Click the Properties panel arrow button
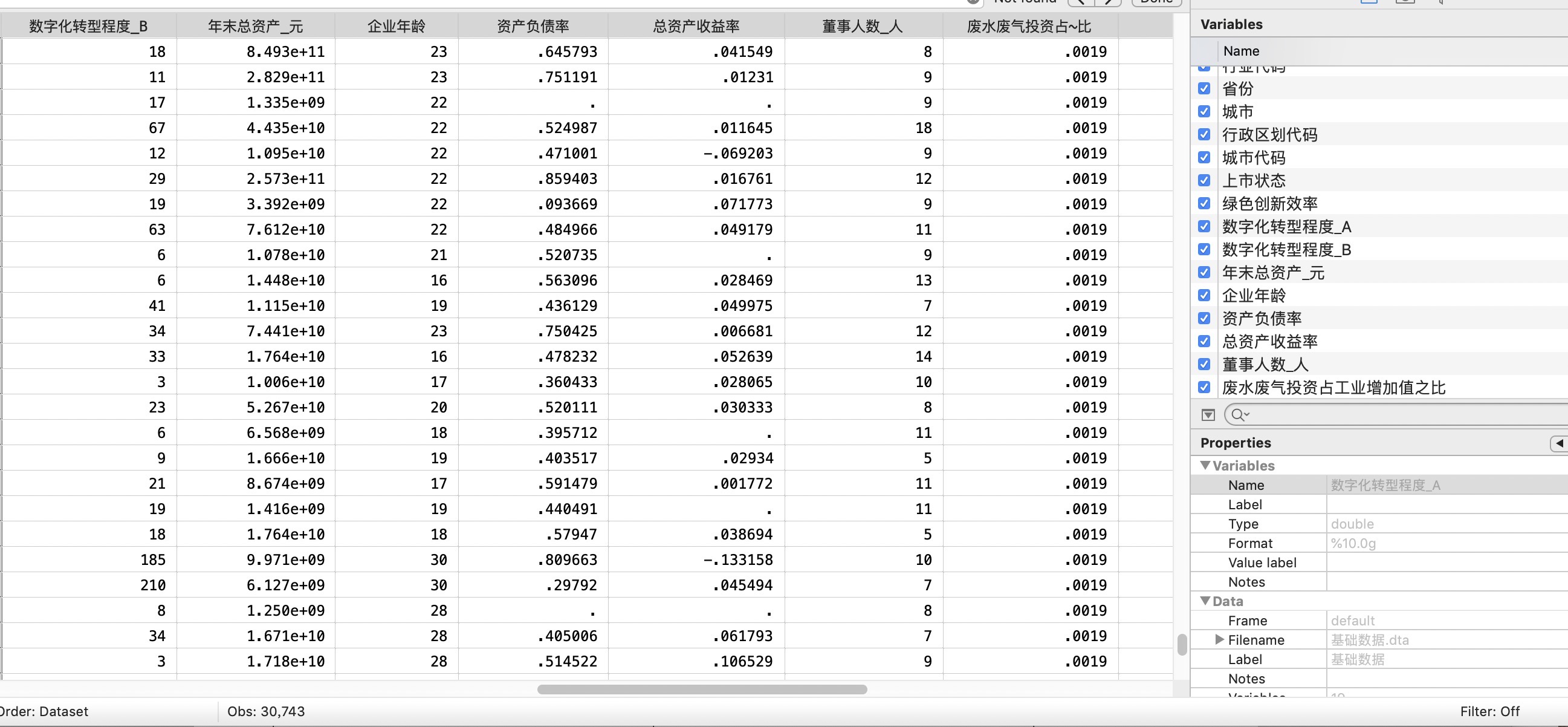The height and width of the screenshot is (727, 1568). point(1559,443)
